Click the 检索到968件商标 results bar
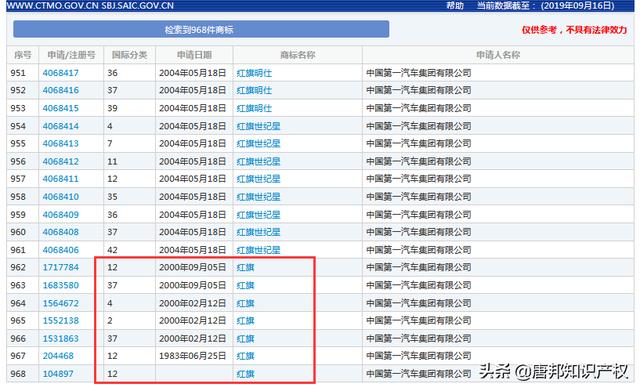640x391 pixels. click(x=201, y=29)
